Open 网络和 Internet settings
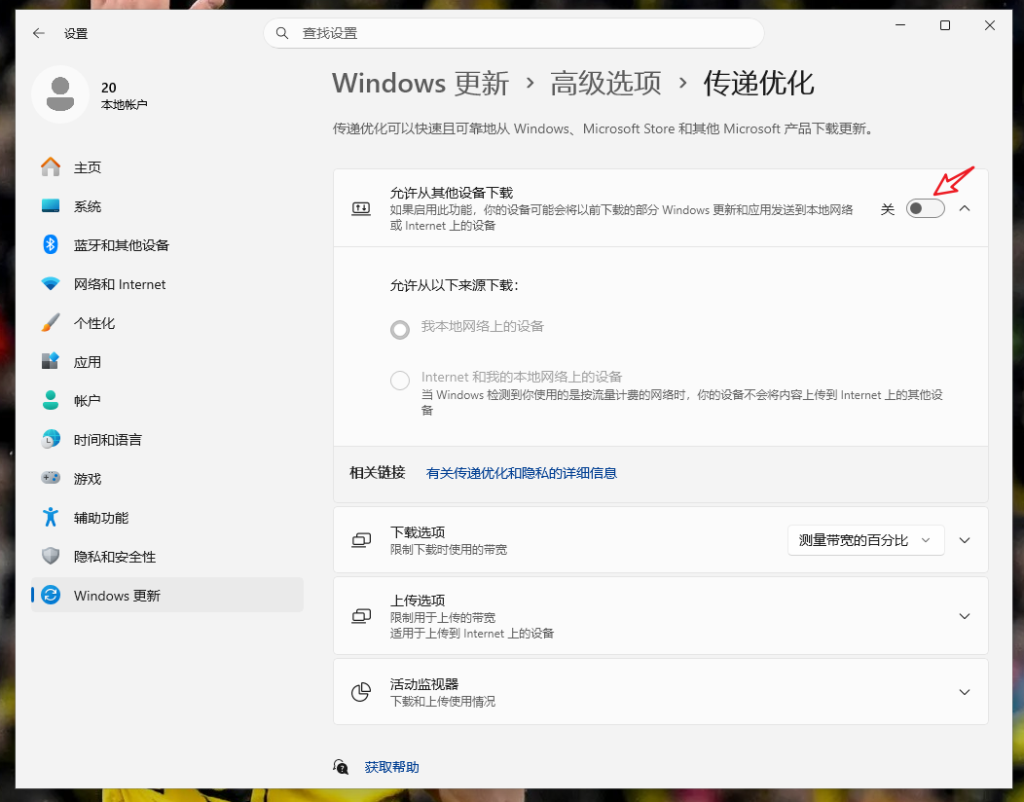This screenshot has width=1024, height=802. tap(167, 284)
